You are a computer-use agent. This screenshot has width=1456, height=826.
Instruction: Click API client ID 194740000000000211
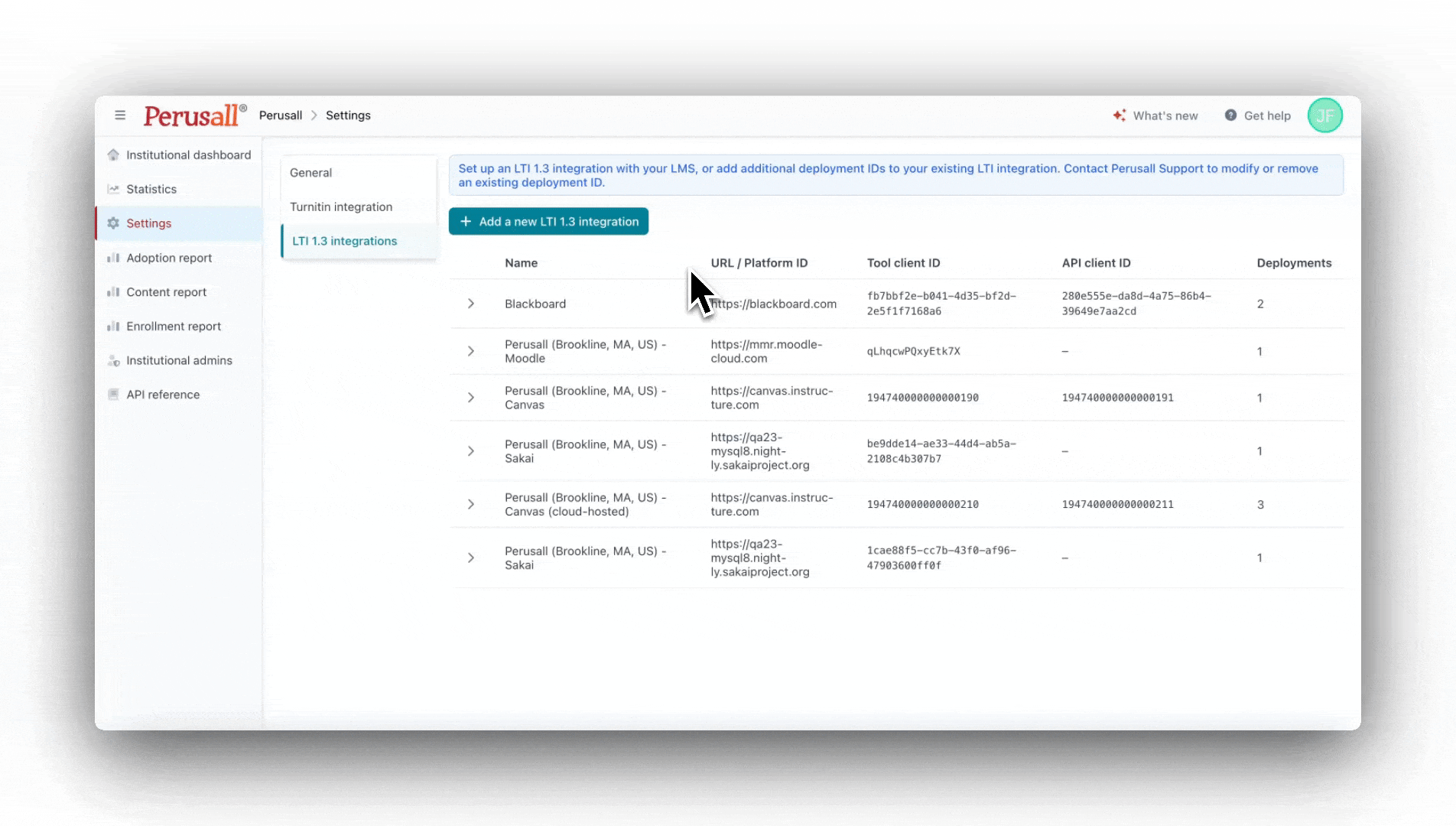click(x=1117, y=505)
